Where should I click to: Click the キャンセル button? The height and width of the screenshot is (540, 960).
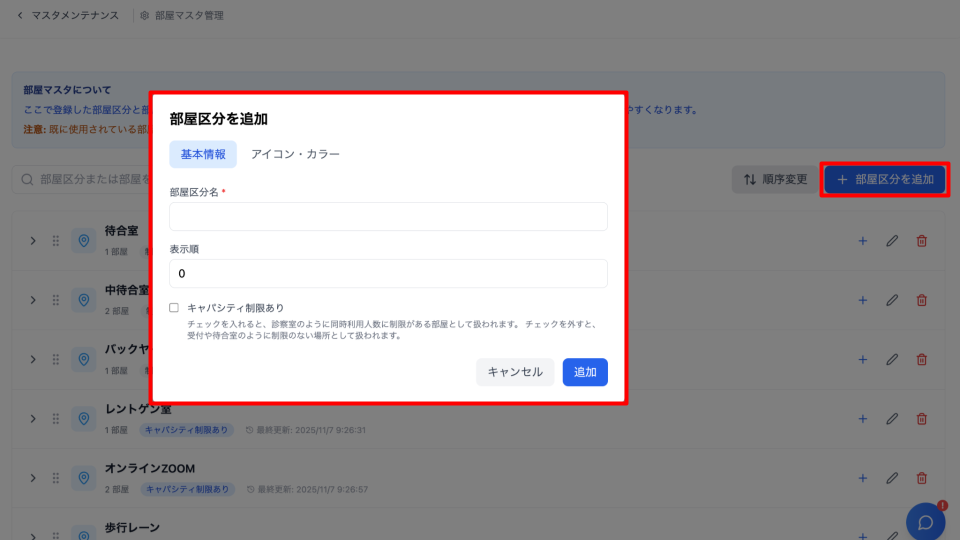[515, 372]
